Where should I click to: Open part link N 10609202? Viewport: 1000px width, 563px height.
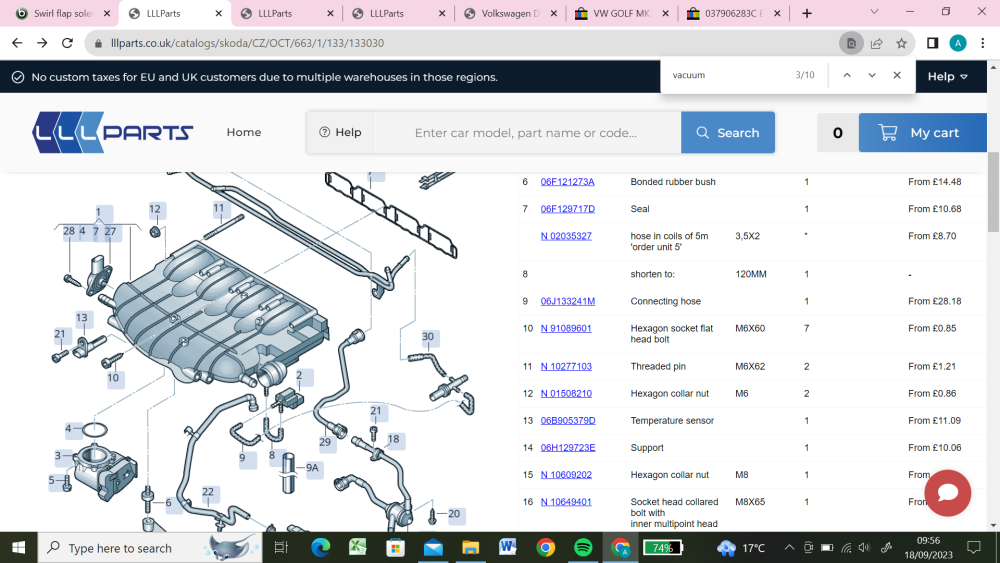tap(566, 475)
